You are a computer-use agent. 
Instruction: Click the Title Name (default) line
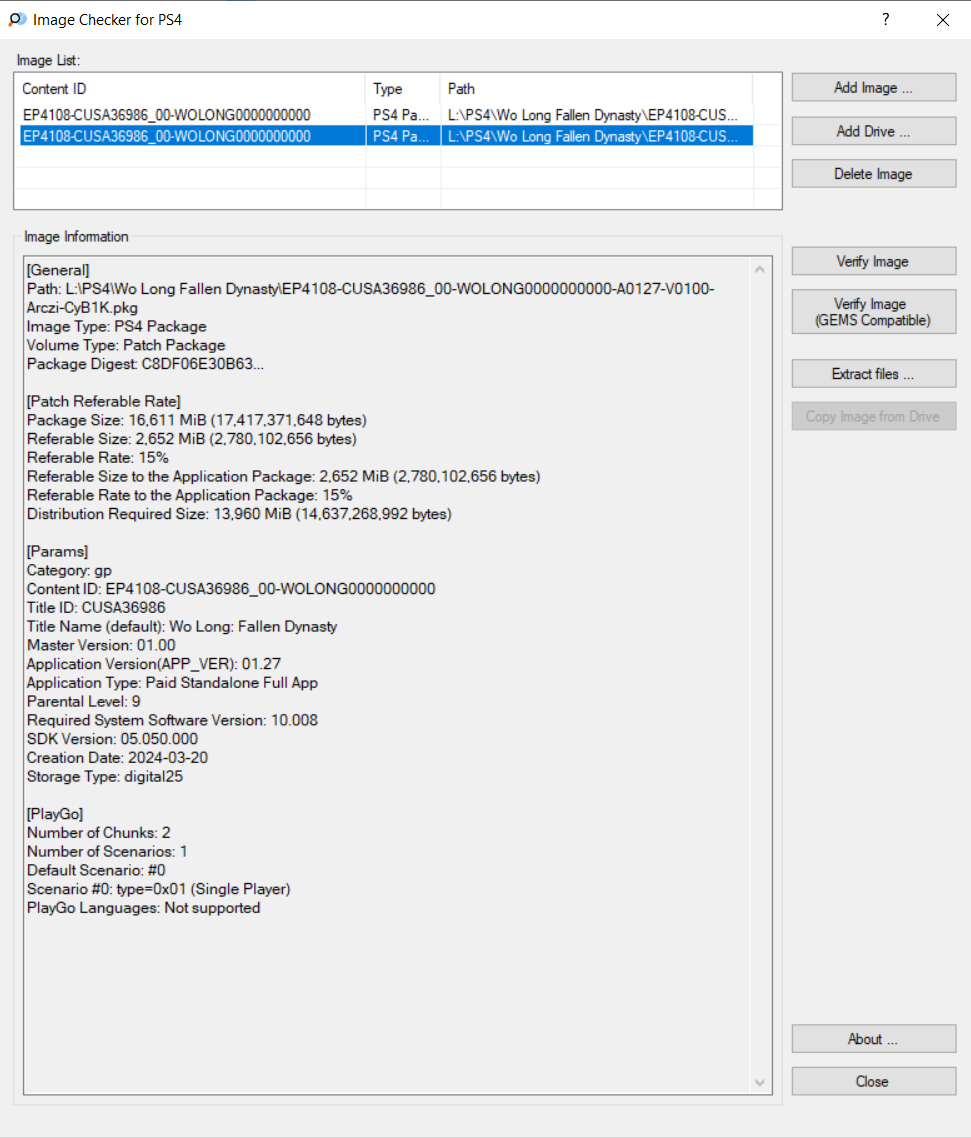pos(182,626)
